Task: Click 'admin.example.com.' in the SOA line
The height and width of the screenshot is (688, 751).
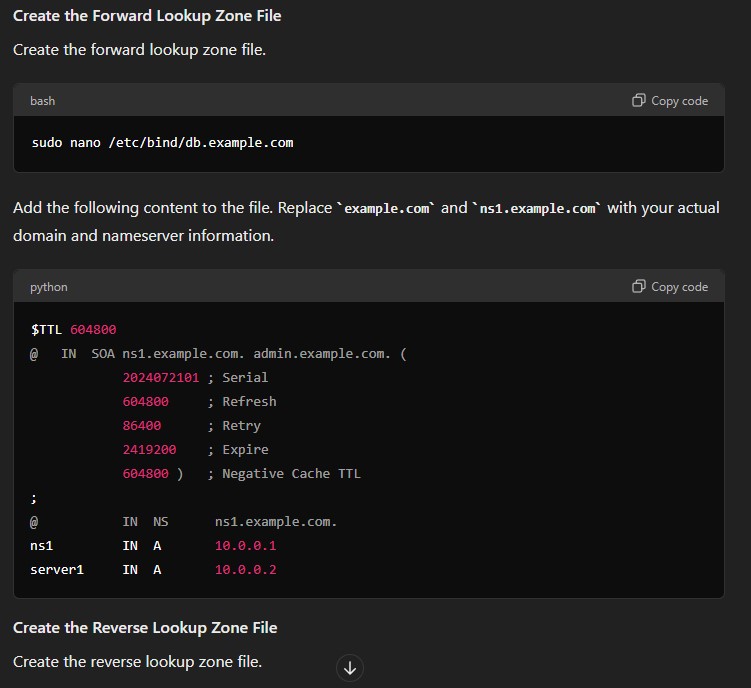Action: pos(322,354)
